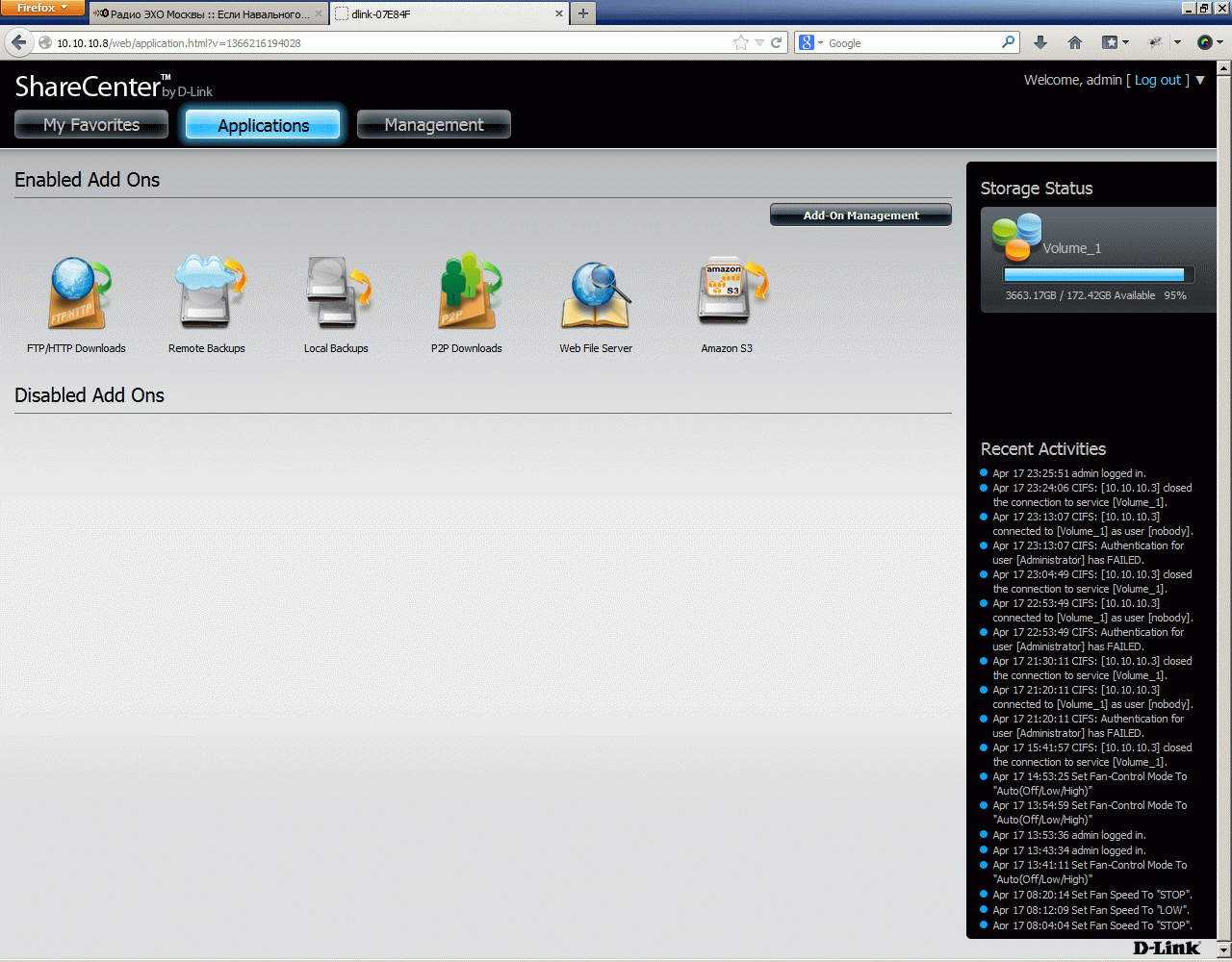Image resolution: width=1232 pixels, height=962 pixels.
Task: Switch to the My Favorites tab
Action: [x=91, y=124]
